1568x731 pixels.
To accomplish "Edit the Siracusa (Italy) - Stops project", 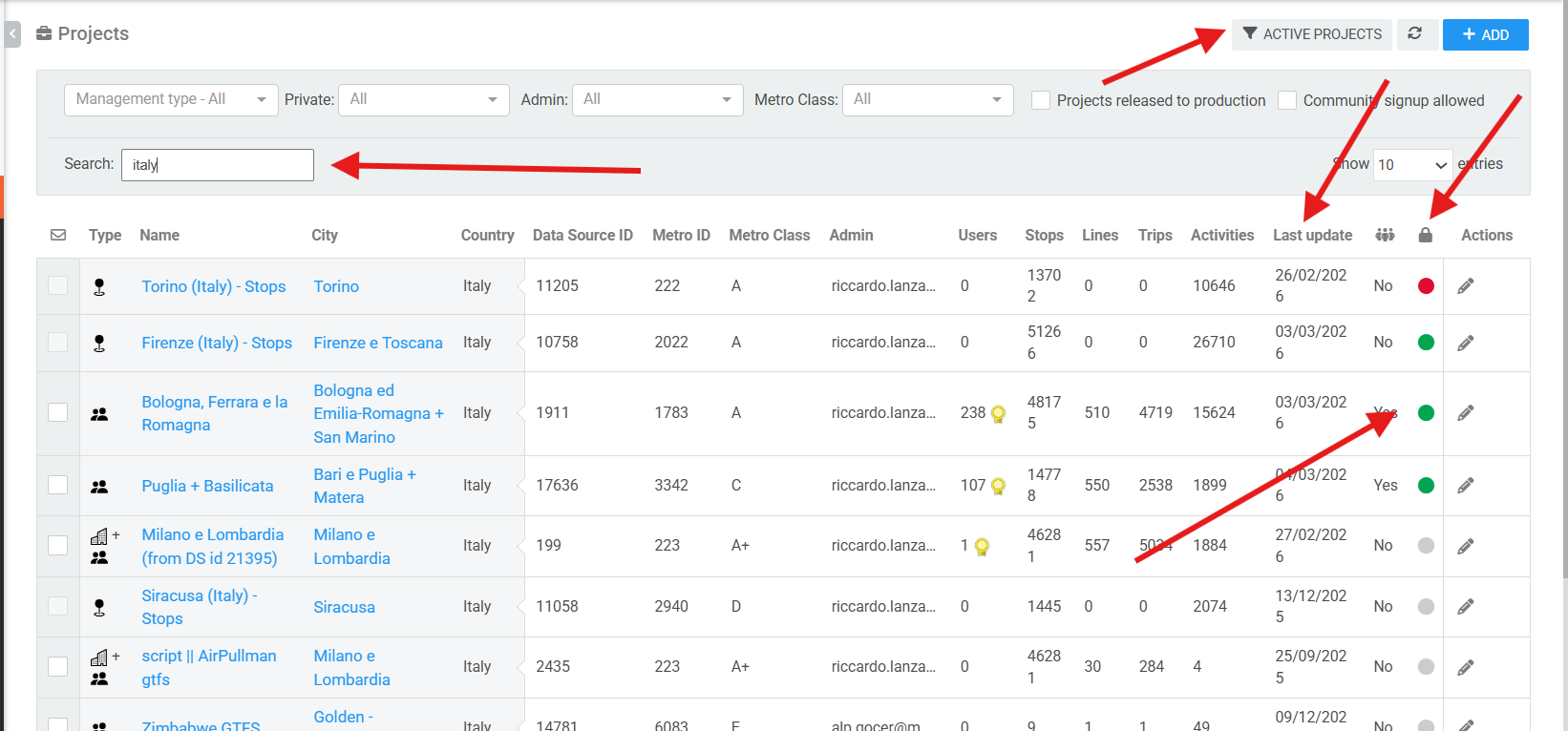I will [1466, 607].
